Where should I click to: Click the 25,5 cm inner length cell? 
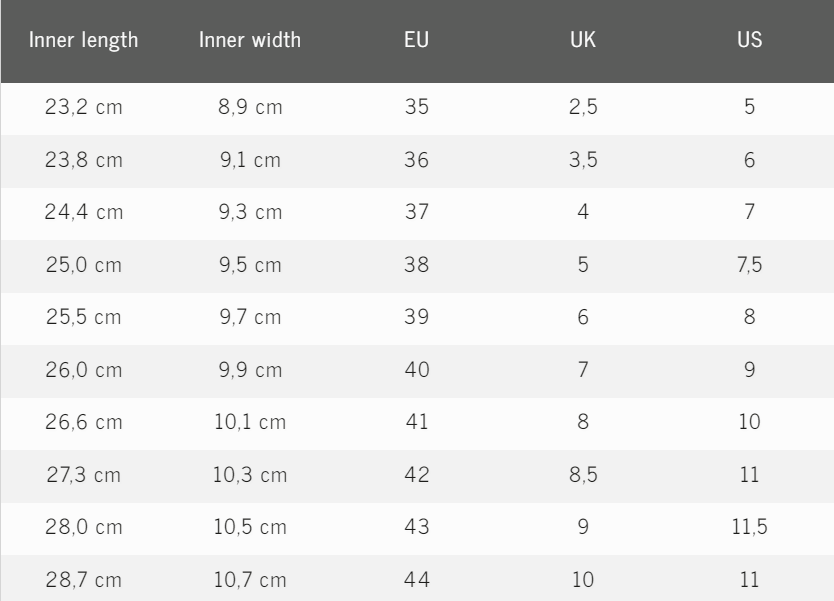[x=84, y=317]
